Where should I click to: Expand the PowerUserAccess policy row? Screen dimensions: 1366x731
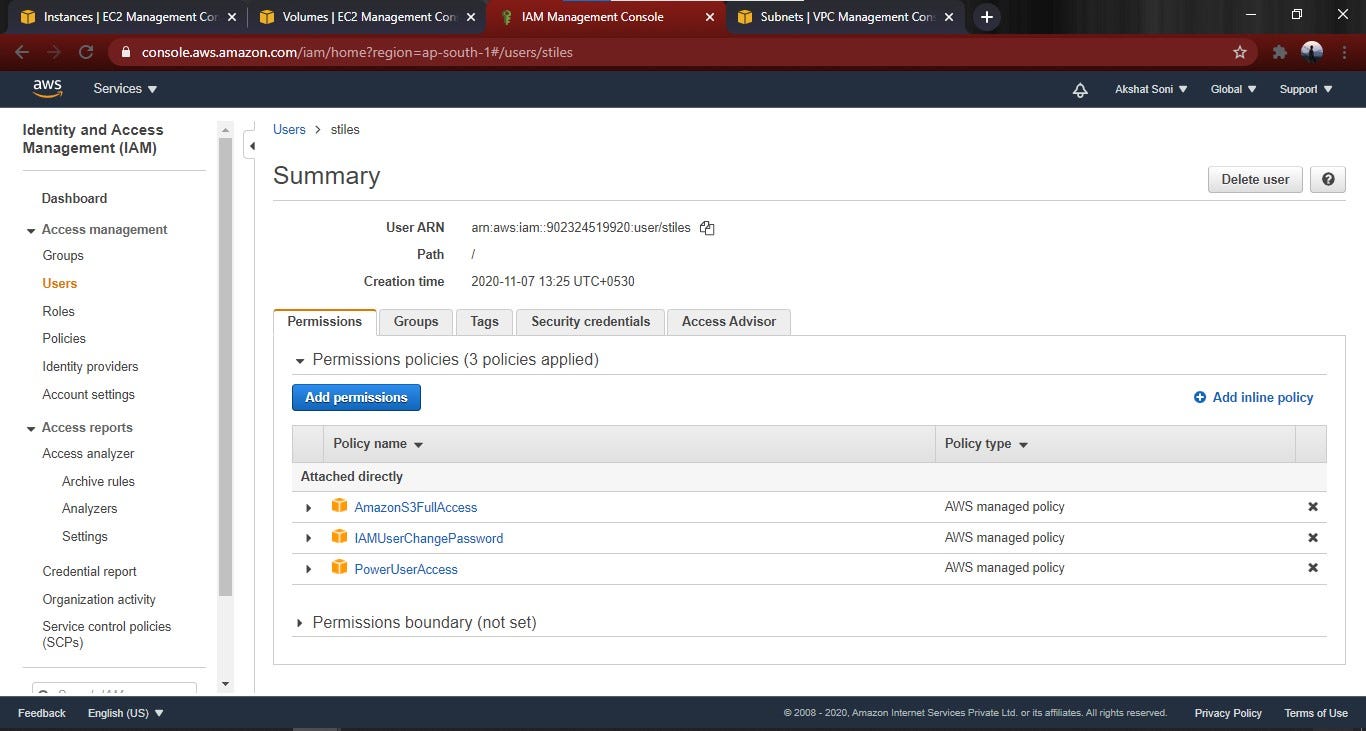[x=308, y=569]
